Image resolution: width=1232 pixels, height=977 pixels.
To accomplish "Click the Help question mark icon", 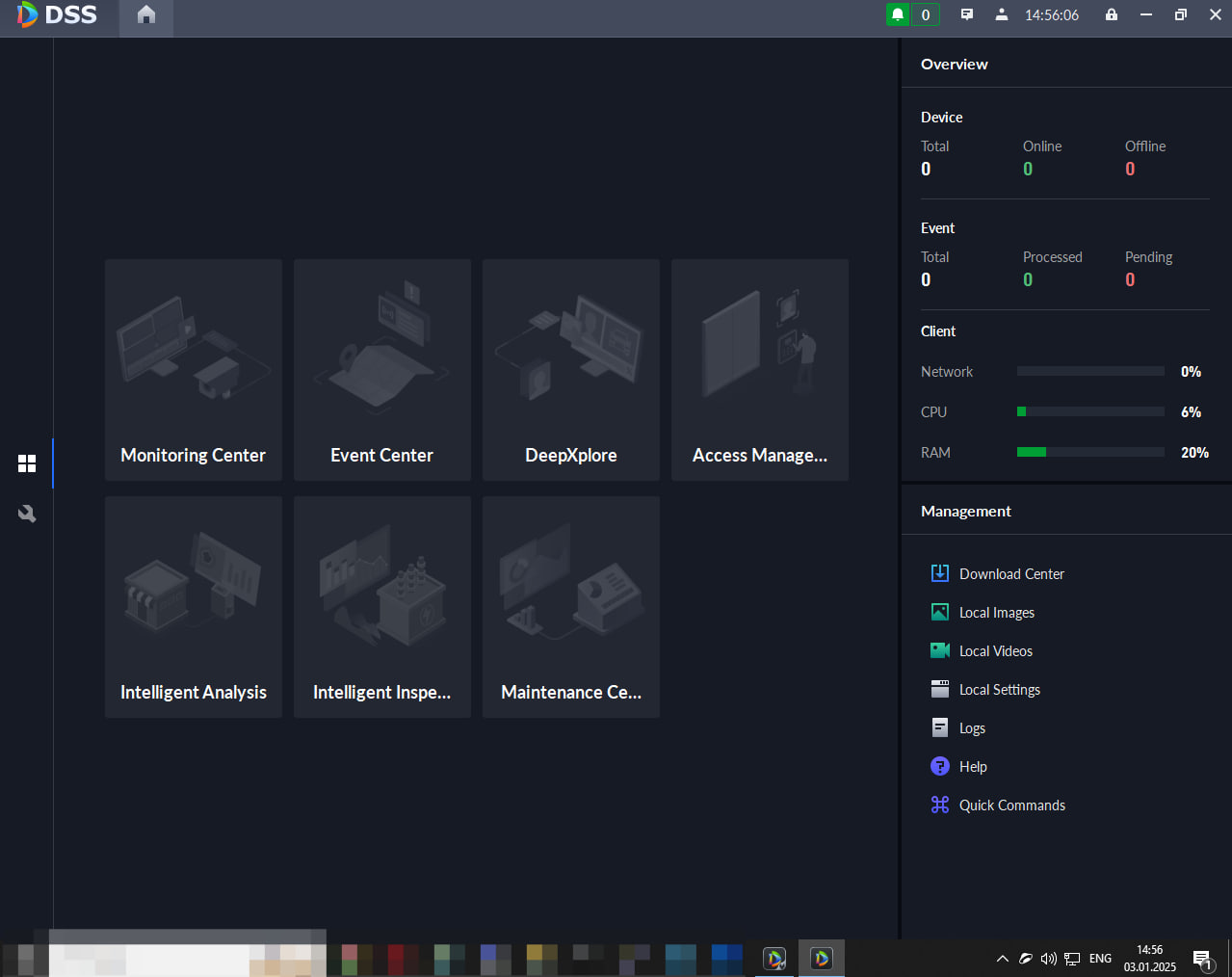I will pyautogui.click(x=940, y=766).
